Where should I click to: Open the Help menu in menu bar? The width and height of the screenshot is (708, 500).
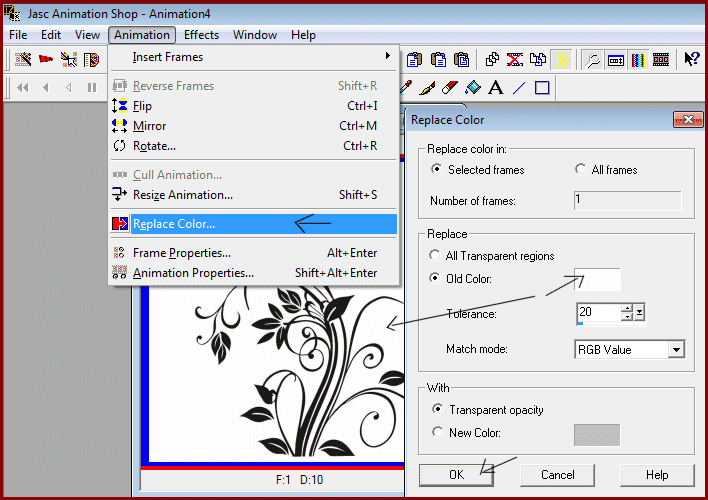tap(303, 35)
